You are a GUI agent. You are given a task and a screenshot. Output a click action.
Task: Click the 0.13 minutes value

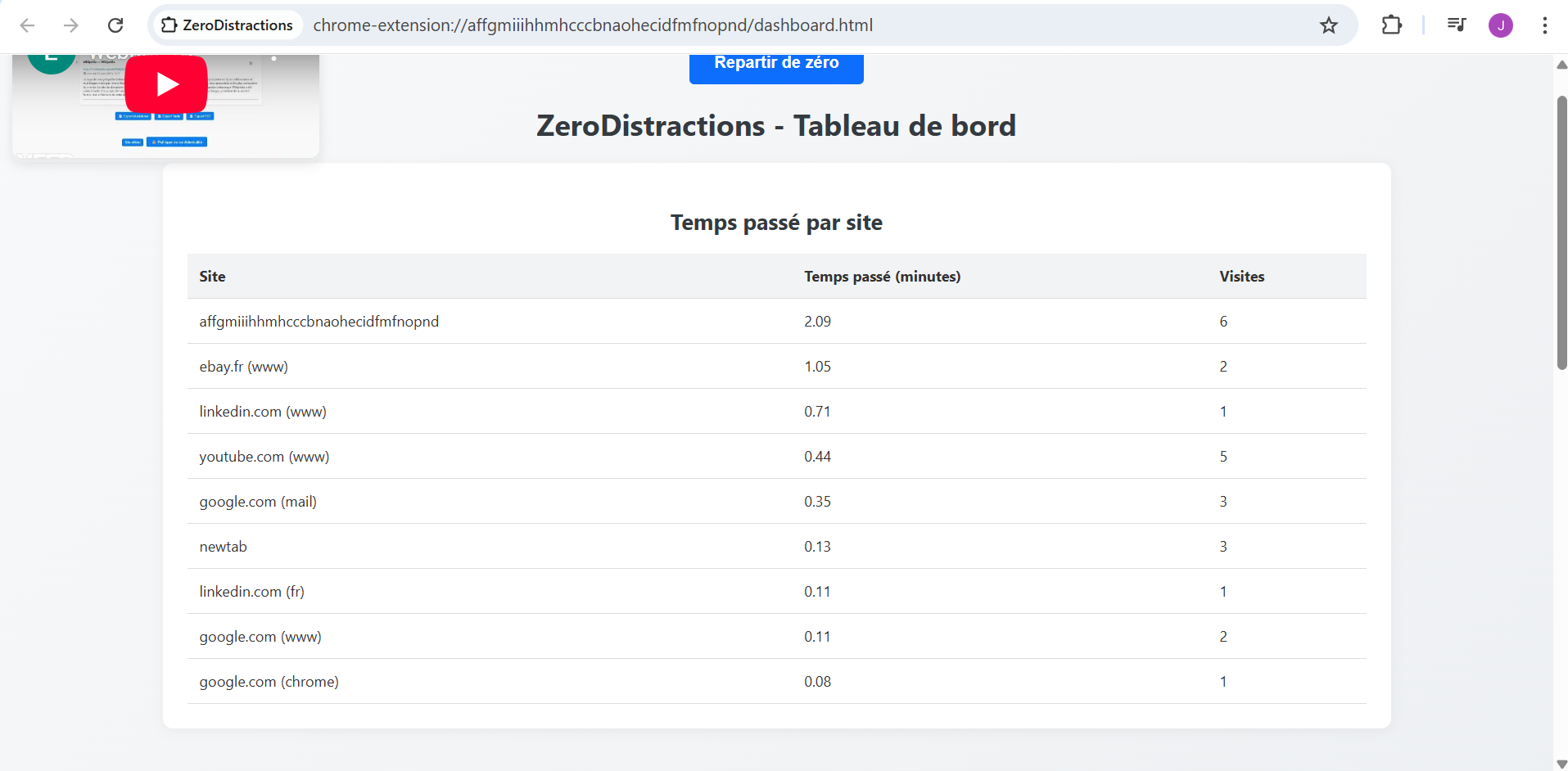817,547
